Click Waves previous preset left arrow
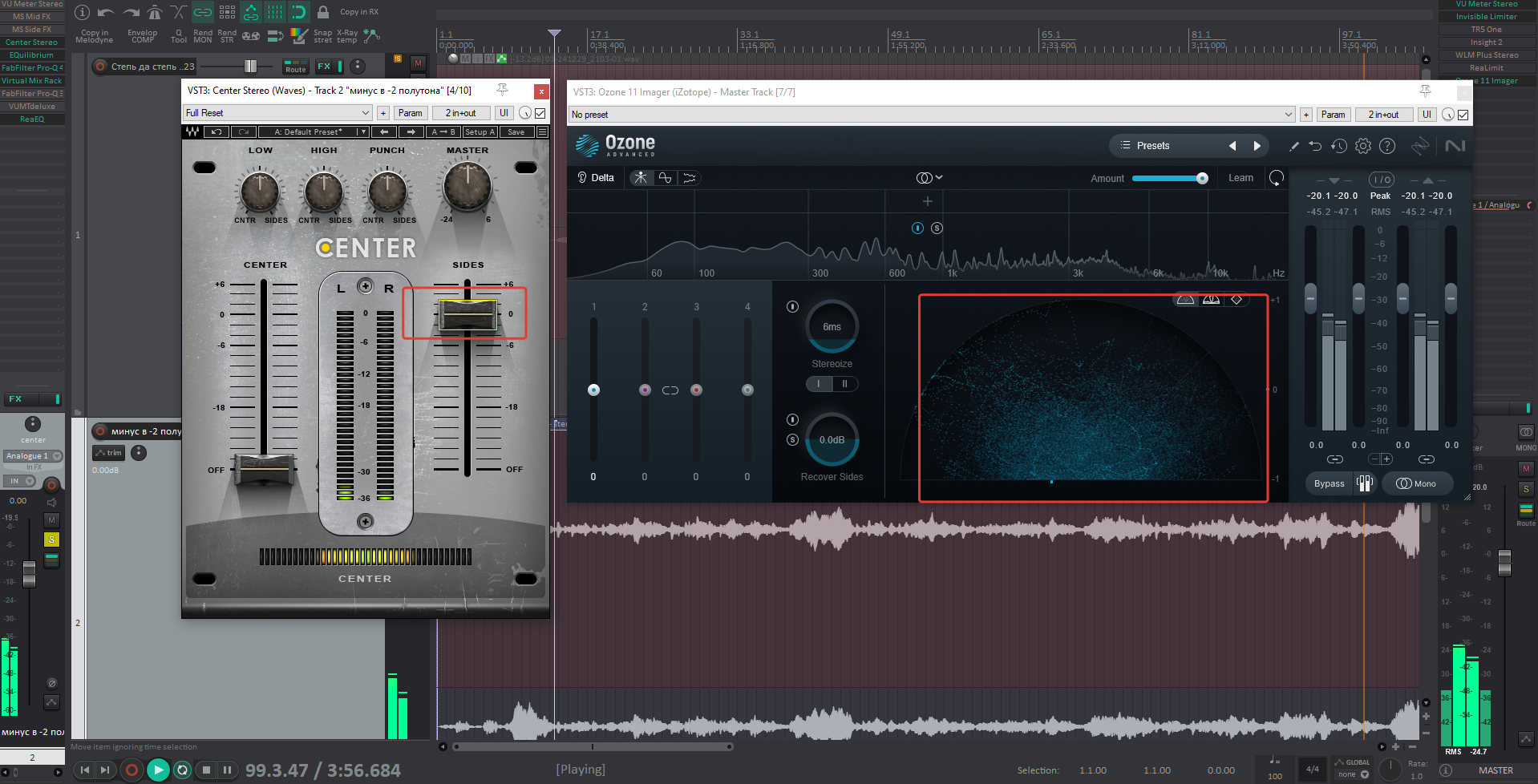The width and height of the screenshot is (1538, 784). 384,131
